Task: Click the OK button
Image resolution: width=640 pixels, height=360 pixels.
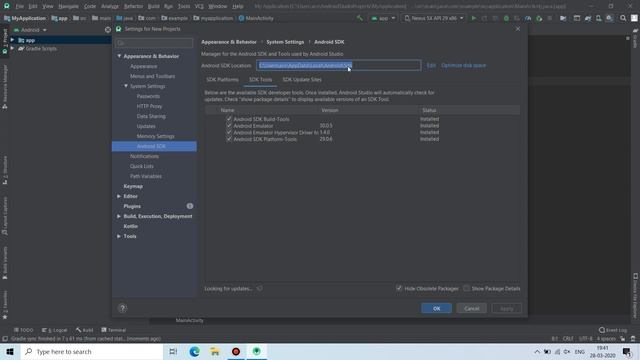Action: point(436,308)
